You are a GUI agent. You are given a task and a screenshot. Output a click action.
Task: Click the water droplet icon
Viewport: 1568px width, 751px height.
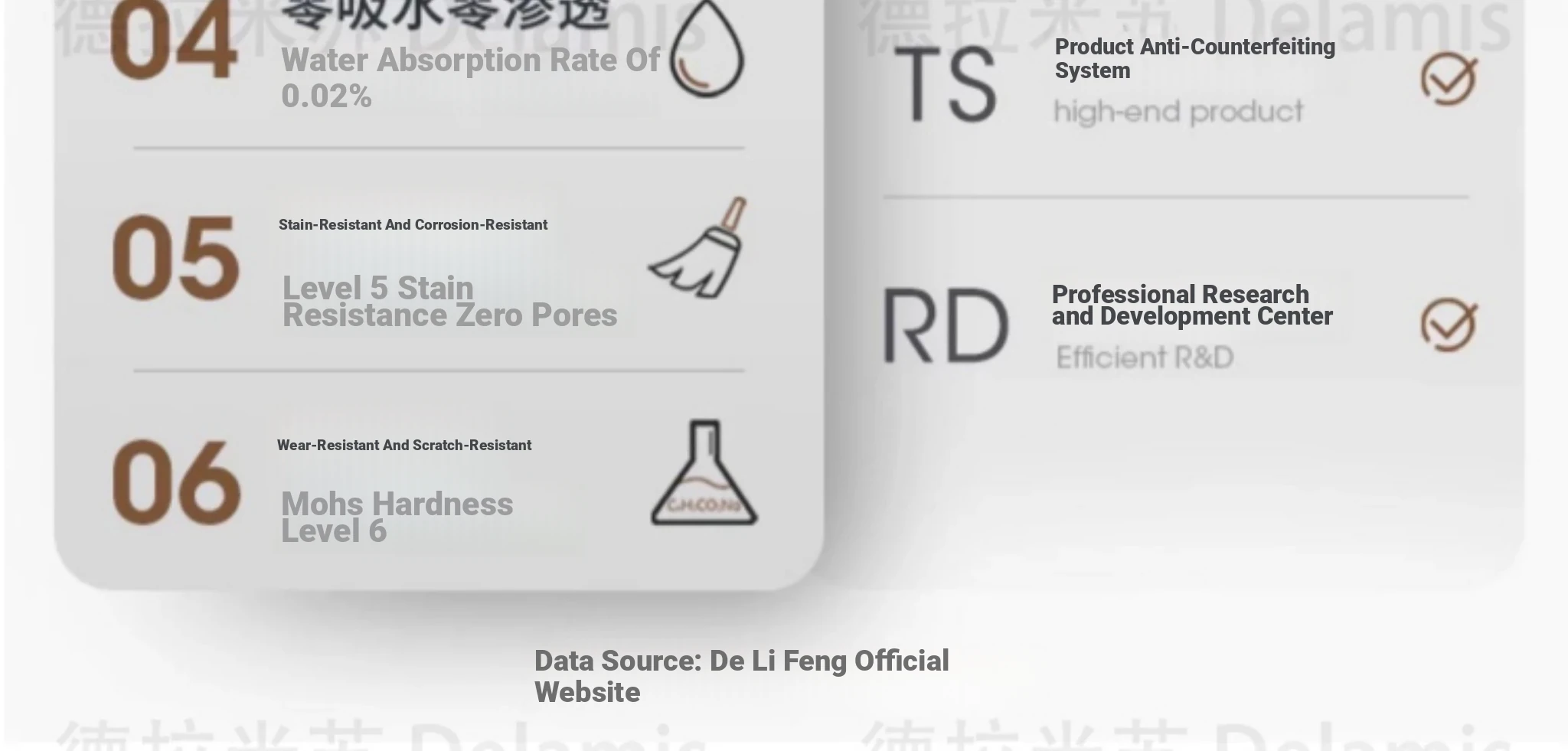707,47
